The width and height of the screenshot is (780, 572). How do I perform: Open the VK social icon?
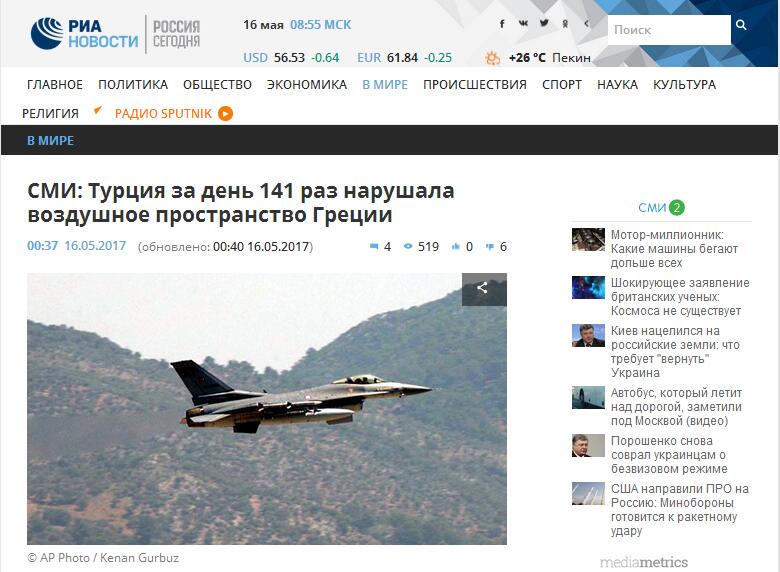click(x=523, y=23)
